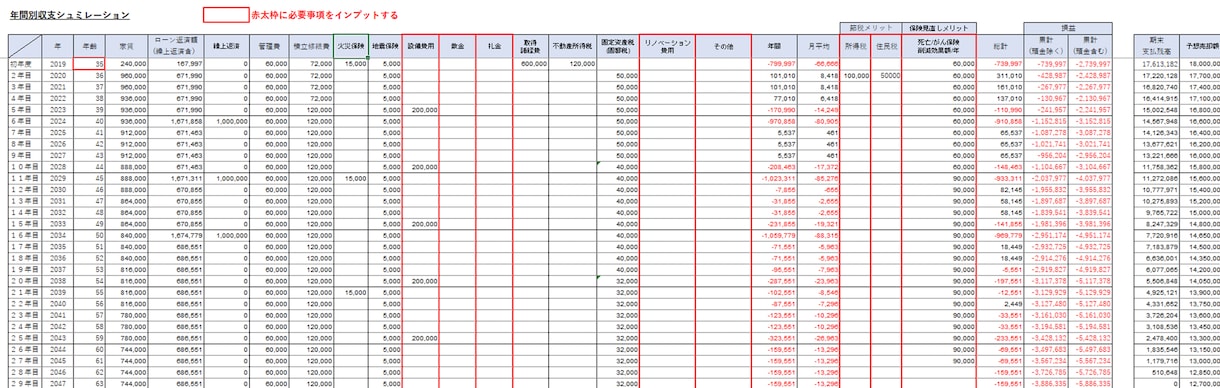
Task: Click the empty 礼金 cell in 初年度 row
Action: point(494,63)
